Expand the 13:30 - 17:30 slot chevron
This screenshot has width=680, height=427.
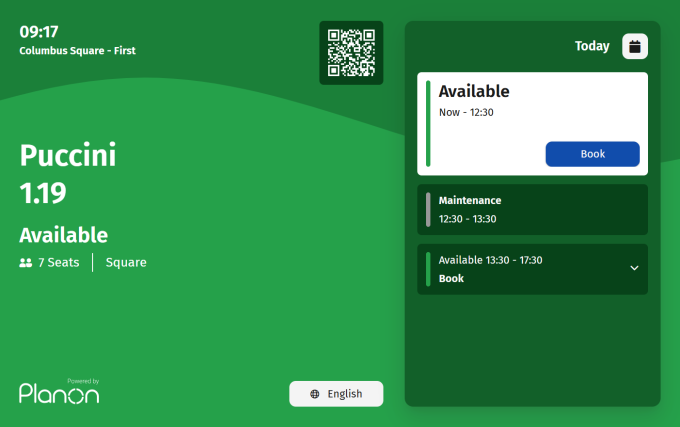(x=634, y=268)
